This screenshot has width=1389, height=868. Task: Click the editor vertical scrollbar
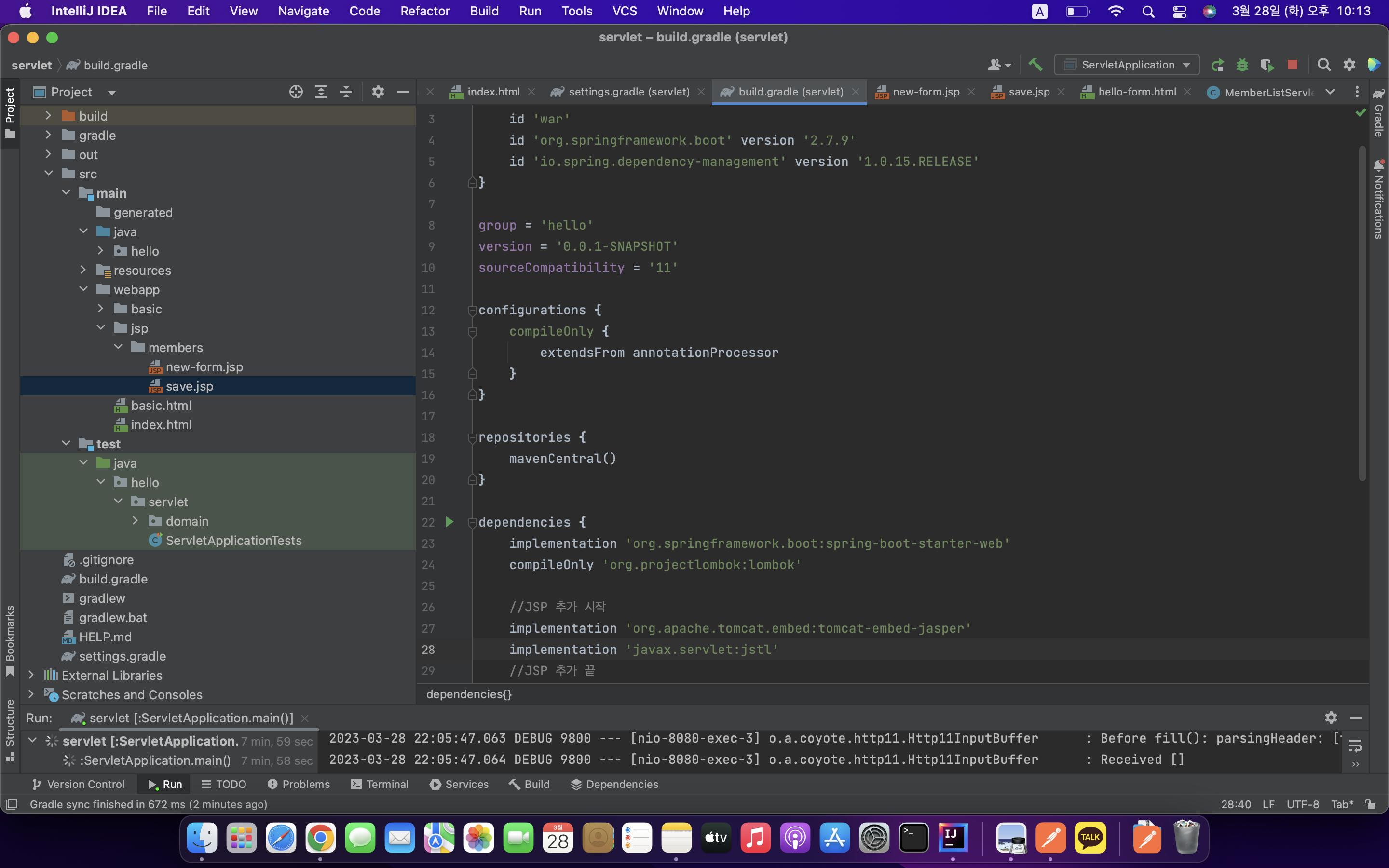[x=1362, y=313]
